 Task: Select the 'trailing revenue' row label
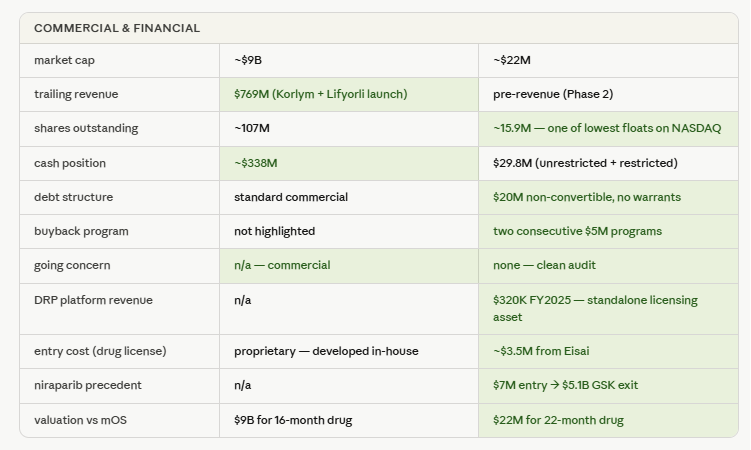click(x=76, y=94)
